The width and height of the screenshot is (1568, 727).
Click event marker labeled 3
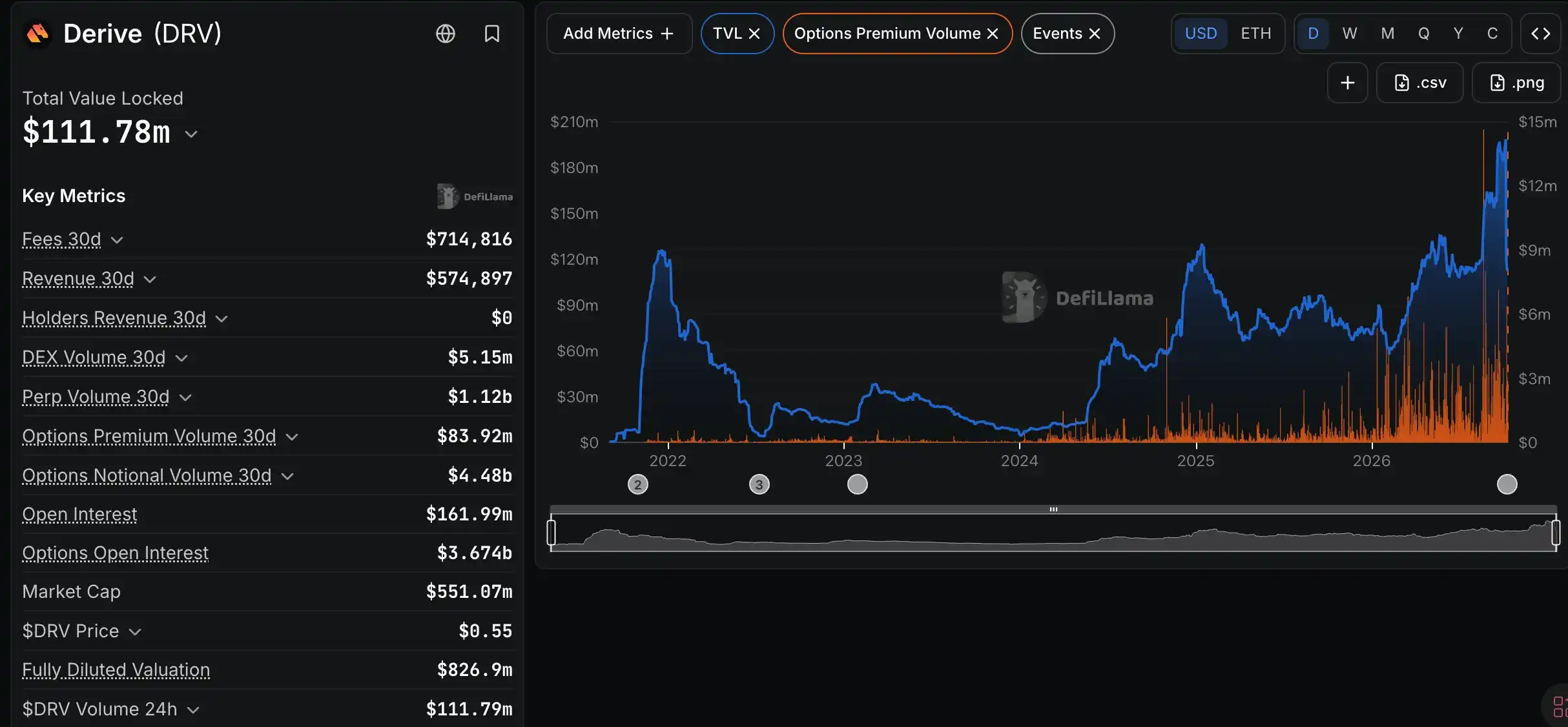coord(759,484)
